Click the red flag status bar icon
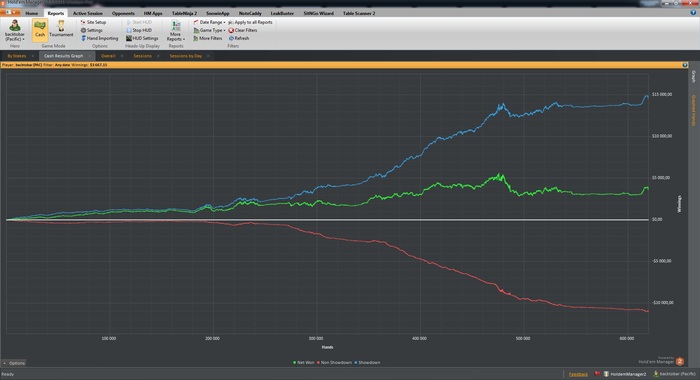700x380 pixels. pyautogui.click(x=597, y=374)
